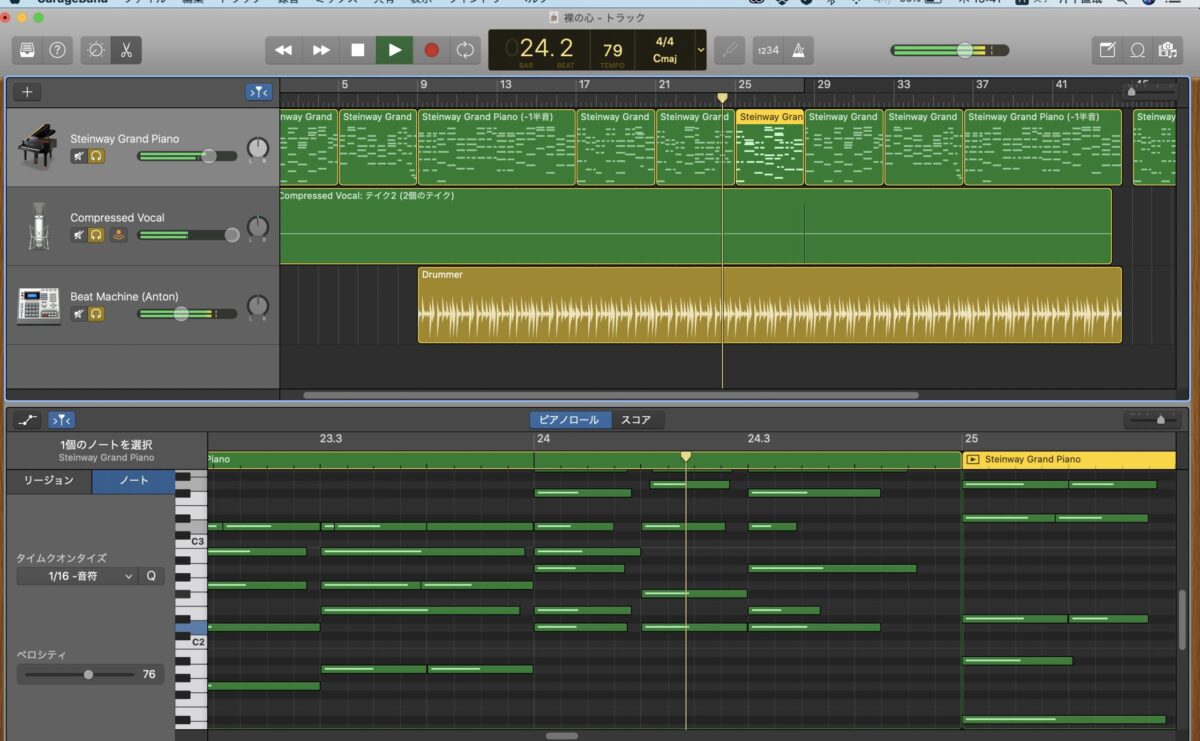Viewport: 1200px width, 741px height.
Task: Open the Note Pad icon
Action: [1107, 50]
